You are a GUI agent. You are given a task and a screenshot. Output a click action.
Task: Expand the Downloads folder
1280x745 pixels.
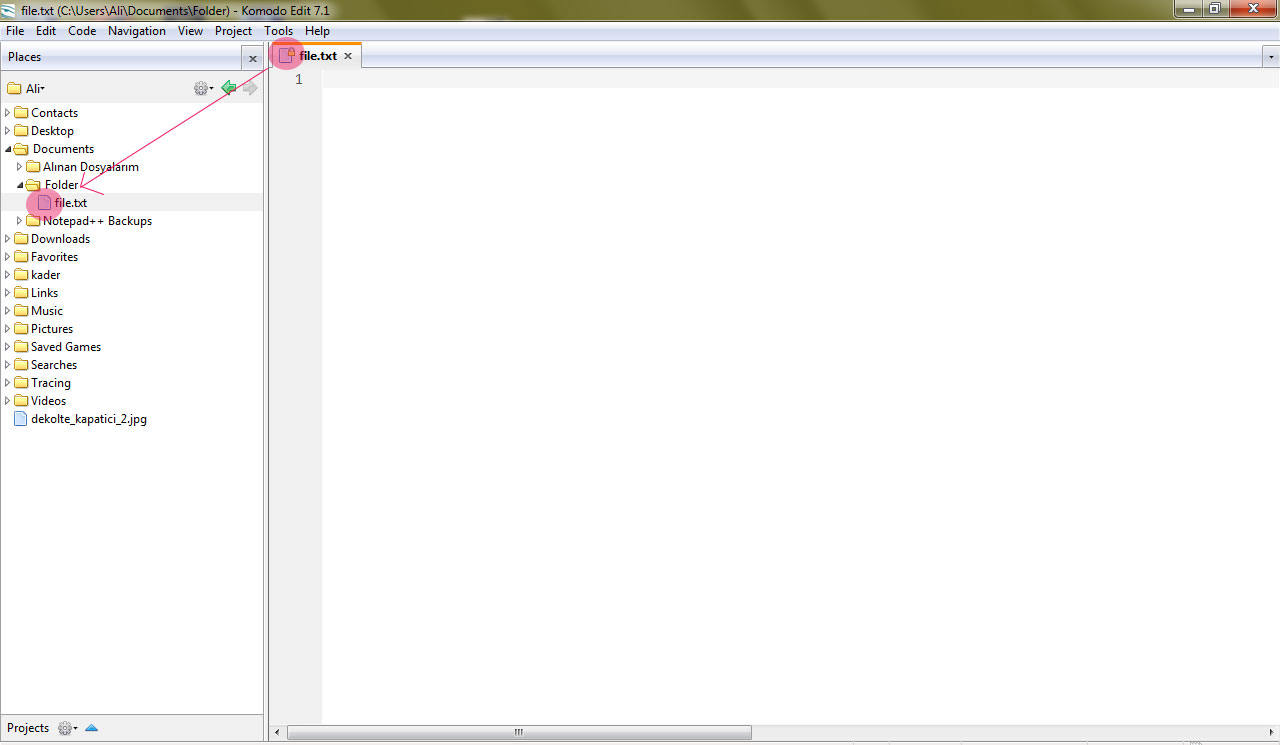pos(8,238)
